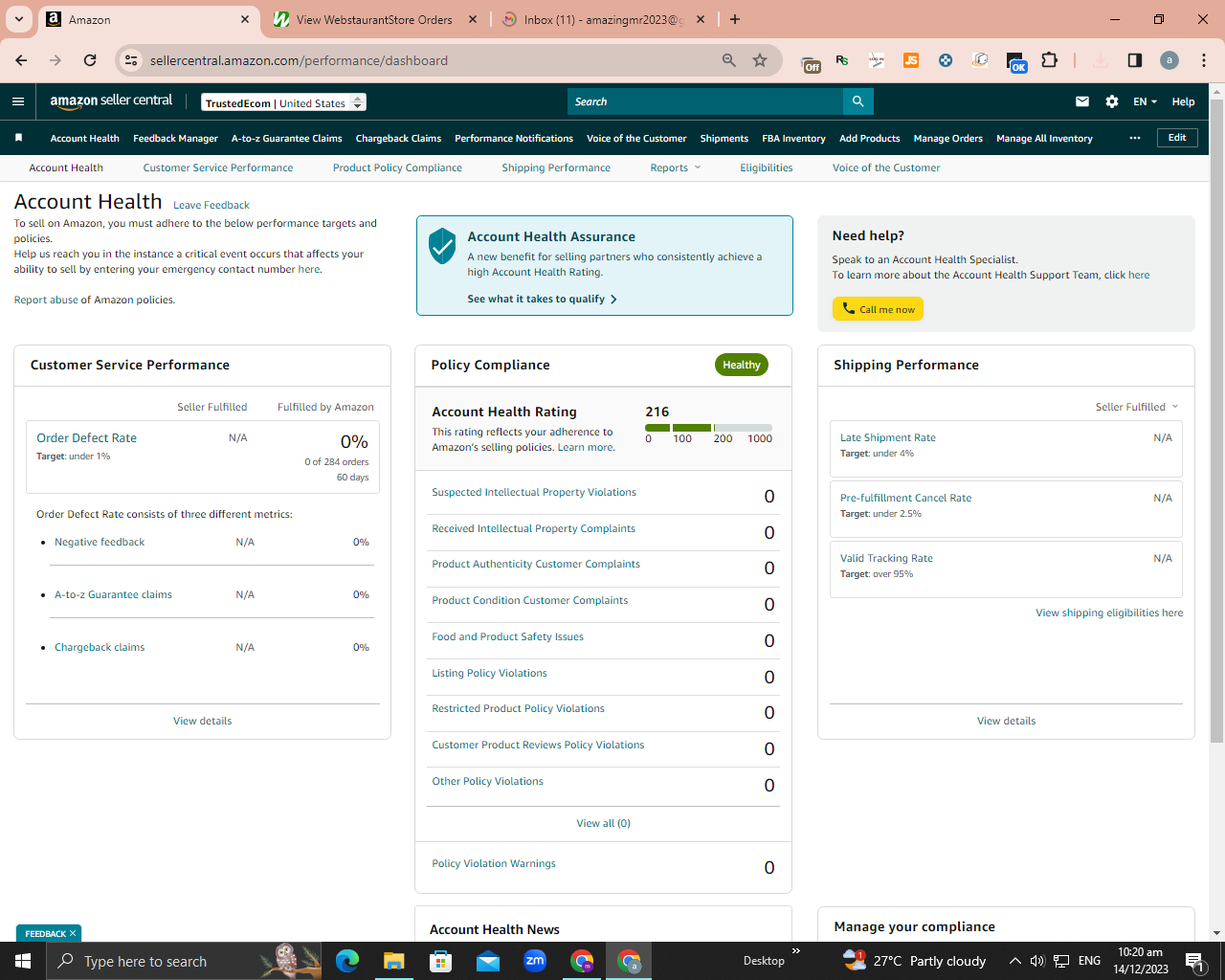Image resolution: width=1225 pixels, height=980 pixels.
Task: Click the Account Health Rating progress bar
Action: coord(708,428)
